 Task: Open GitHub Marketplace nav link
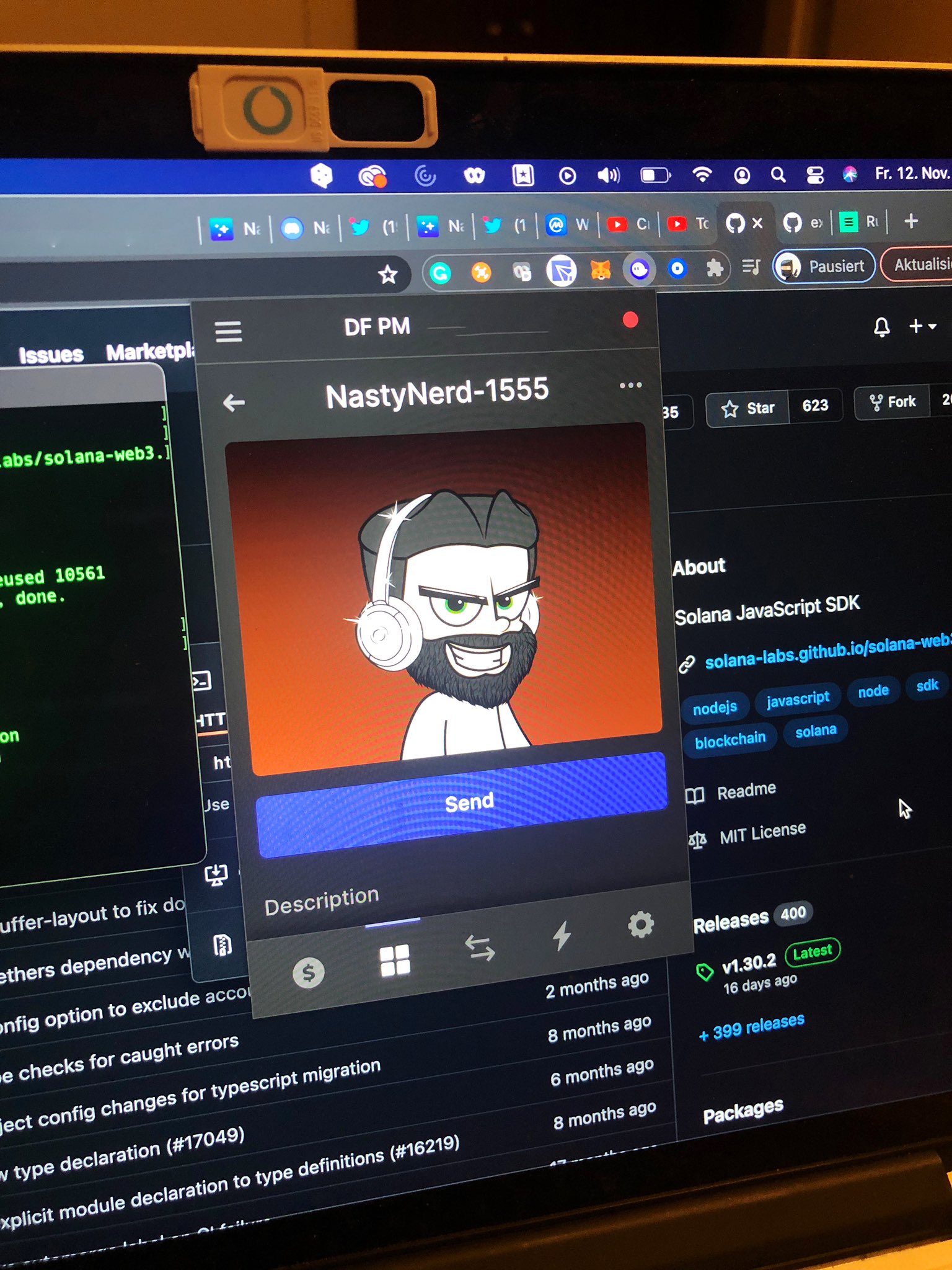(x=151, y=352)
